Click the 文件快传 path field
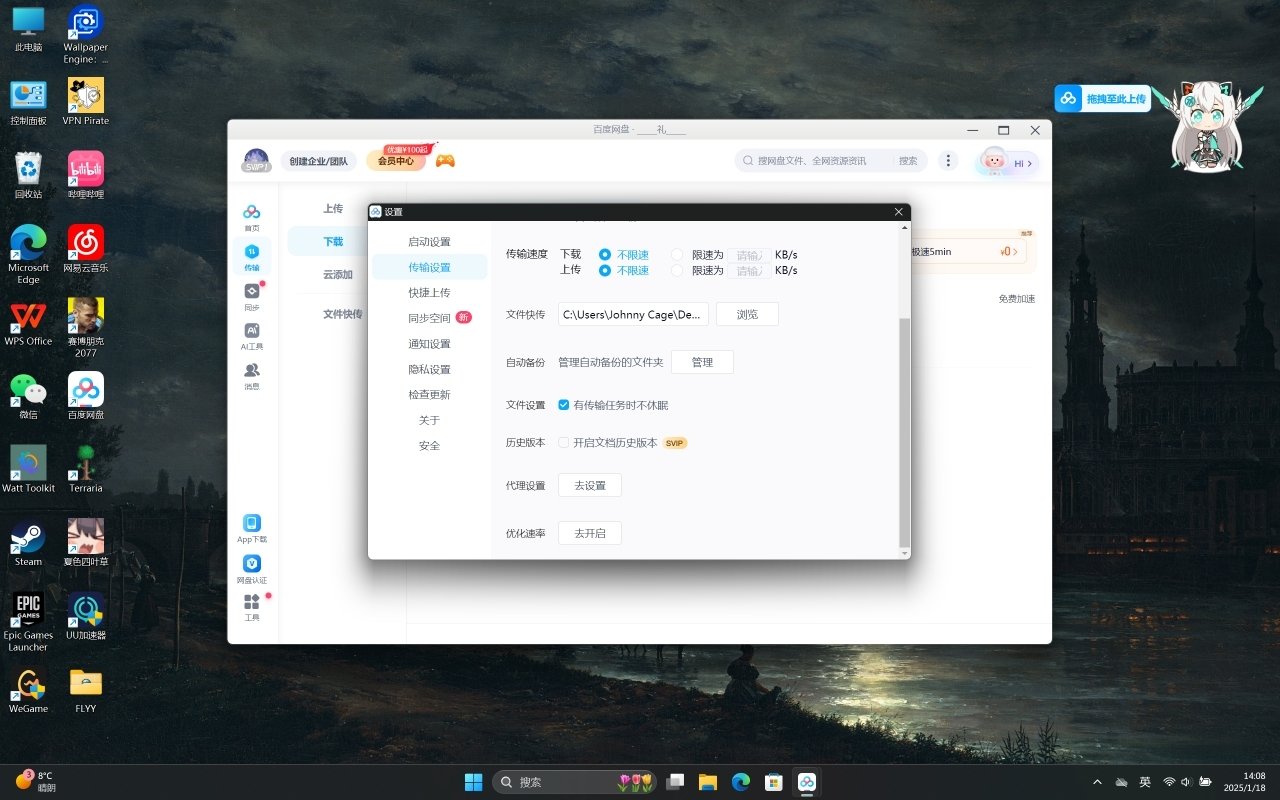Viewport: 1280px width, 800px height. click(x=633, y=314)
